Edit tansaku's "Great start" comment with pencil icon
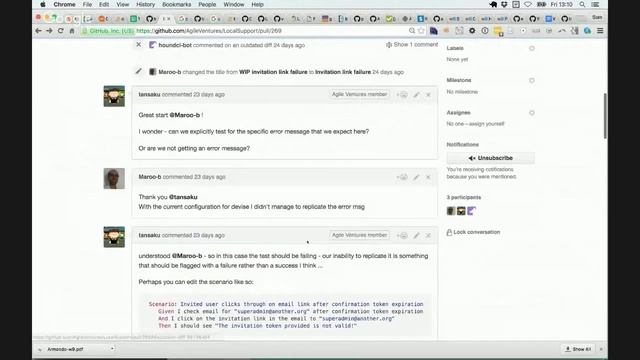The image size is (640, 360). (x=416, y=95)
